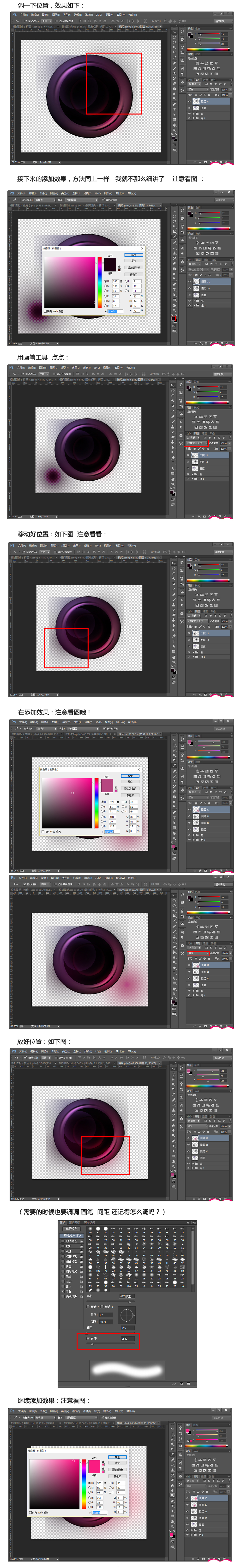Click the 大小 field showing 497 像素
The width and height of the screenshot is (241, 1568).
point(127,1296)
